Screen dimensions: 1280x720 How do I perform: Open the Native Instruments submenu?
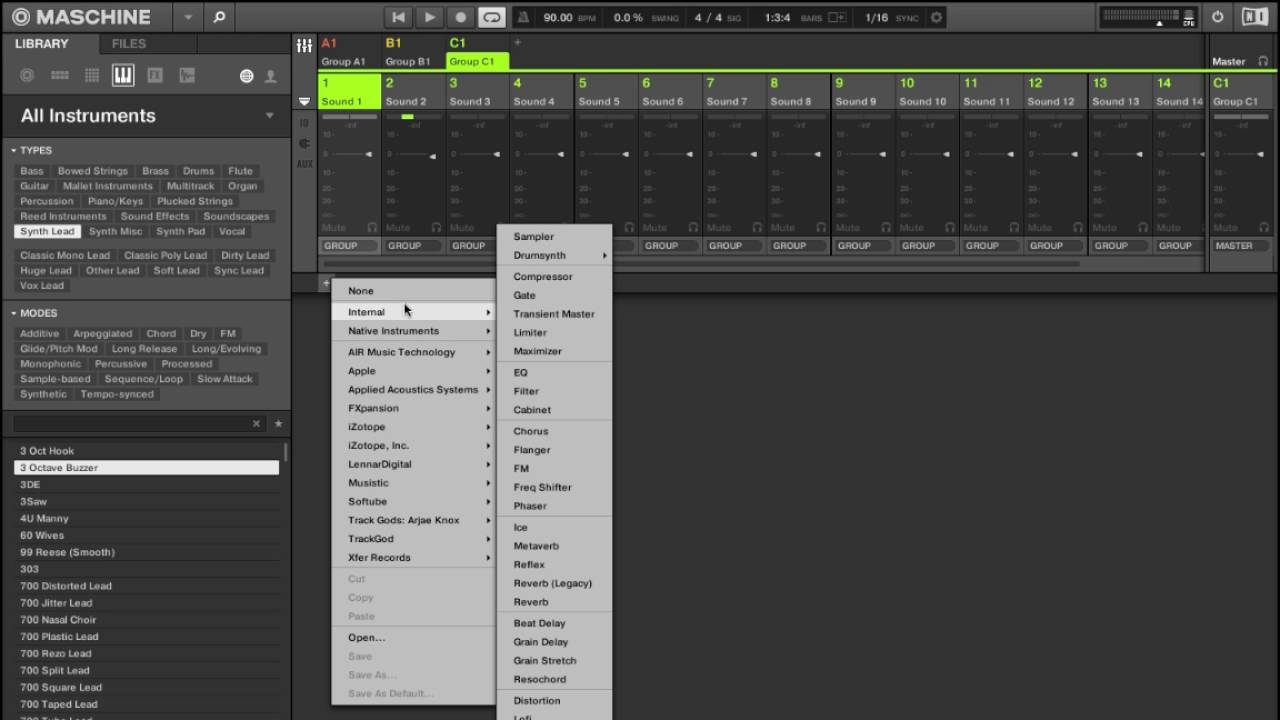pos(413,331)
